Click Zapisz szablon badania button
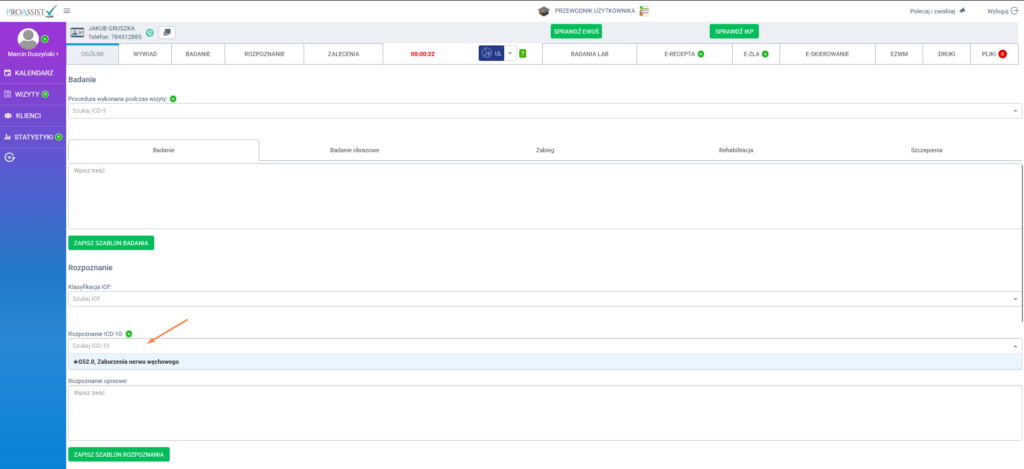This screenshot has height=469, width=1024. click(x=111, y=242)
